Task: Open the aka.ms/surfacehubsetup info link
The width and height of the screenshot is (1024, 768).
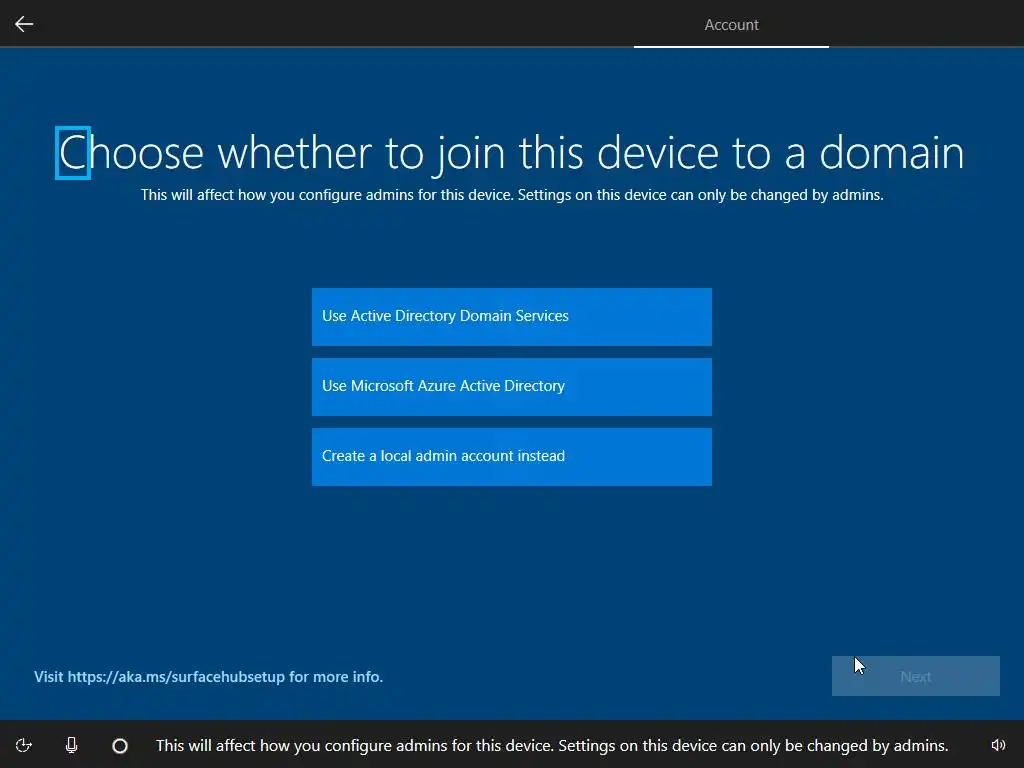Action: (x=208, y=677)
